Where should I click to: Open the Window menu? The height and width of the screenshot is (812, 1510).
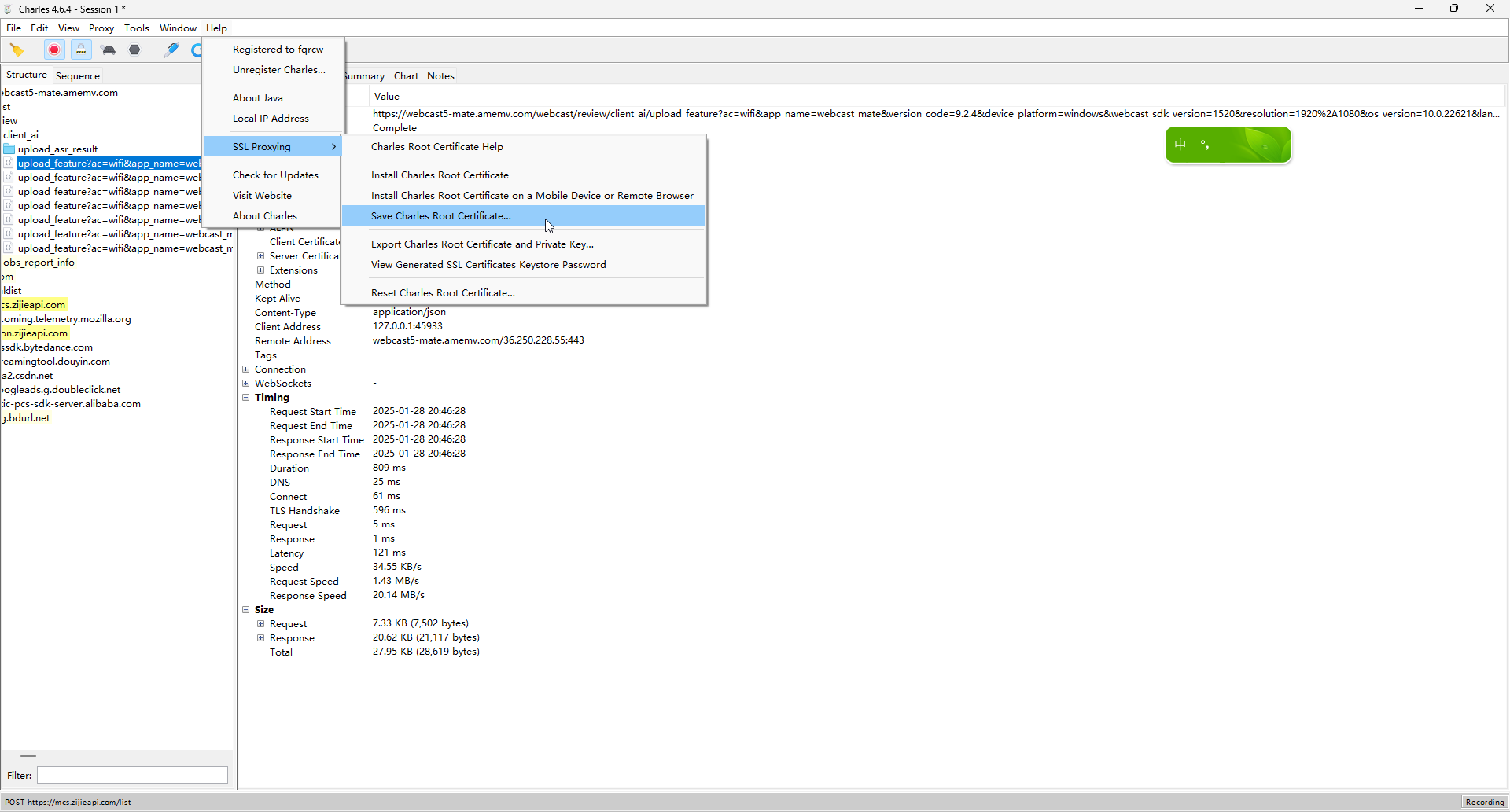point(178,28)
